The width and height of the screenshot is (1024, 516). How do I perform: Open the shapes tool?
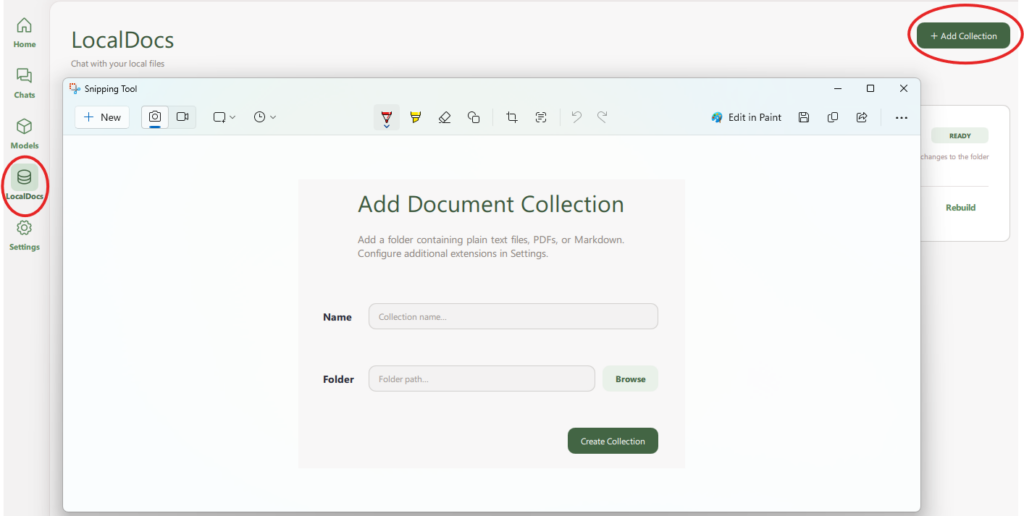click(x=474, y=117)
